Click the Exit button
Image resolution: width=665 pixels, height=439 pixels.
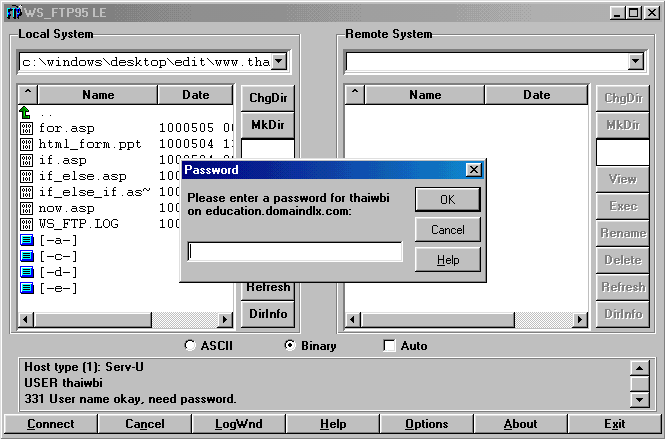coord(615,424)
